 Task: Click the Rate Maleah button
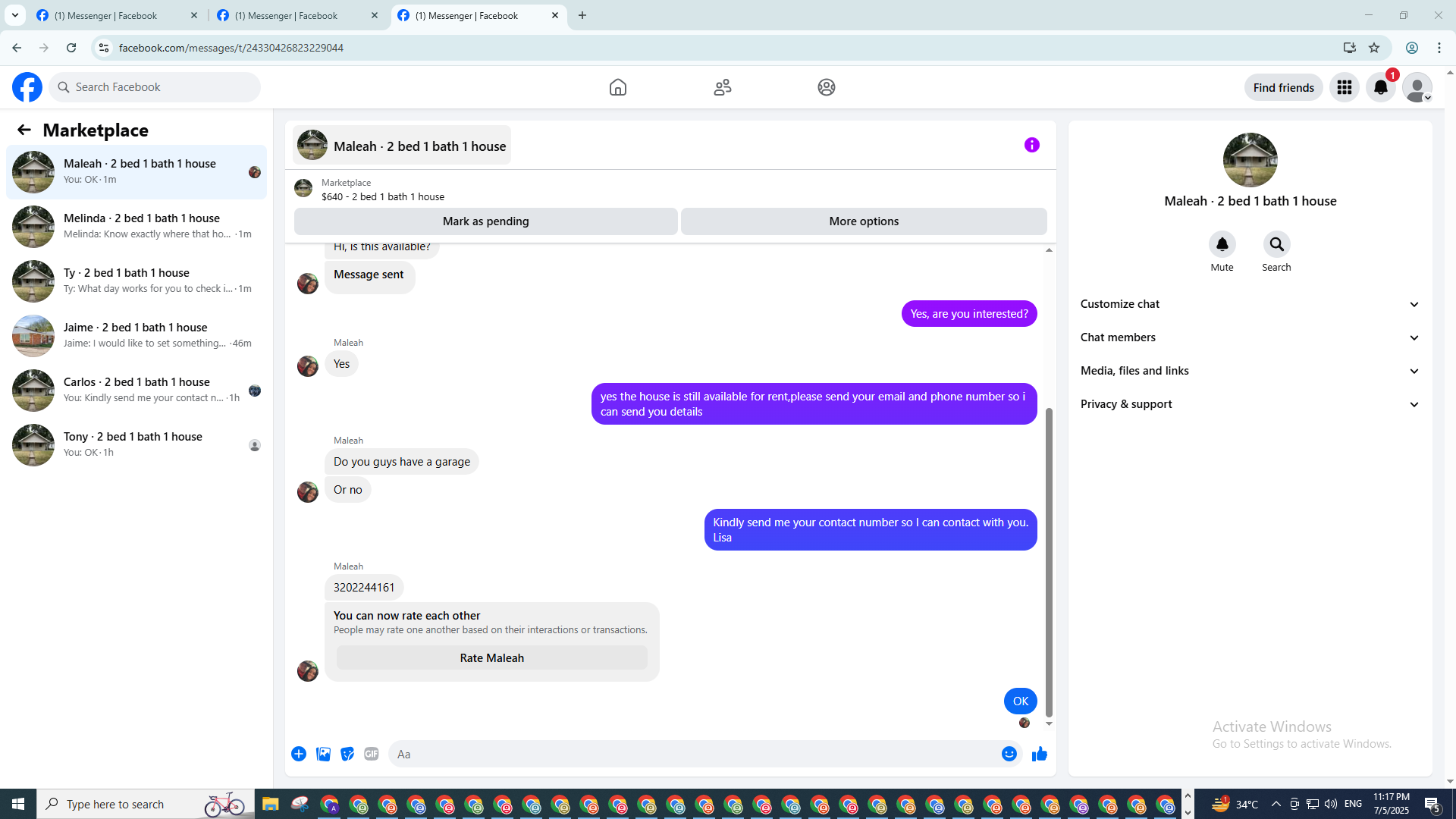491,658
